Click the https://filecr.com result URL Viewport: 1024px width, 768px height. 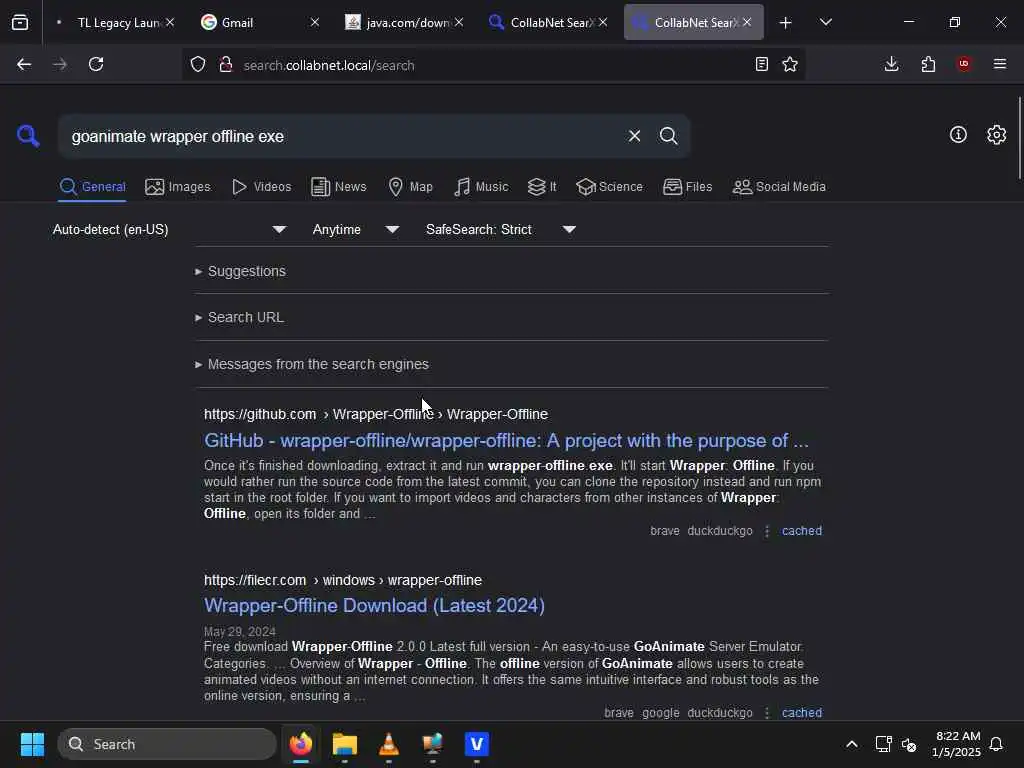pyautogui.click(x=343, y=580)
